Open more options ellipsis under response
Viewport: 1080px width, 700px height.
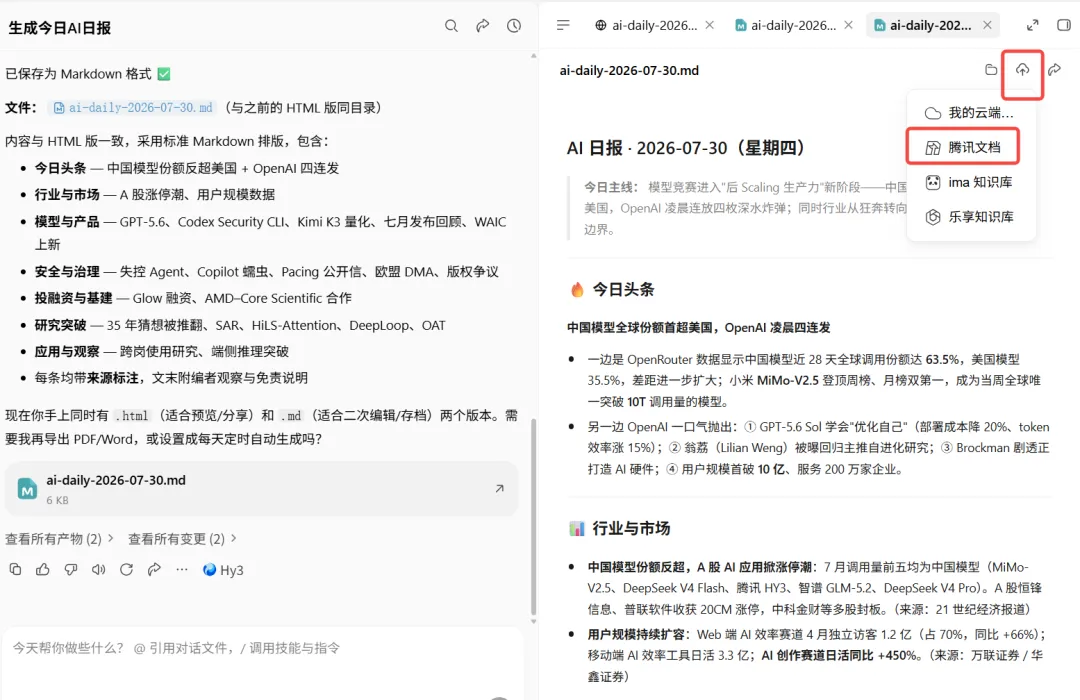pyautogui.click(x=182, y=569)
